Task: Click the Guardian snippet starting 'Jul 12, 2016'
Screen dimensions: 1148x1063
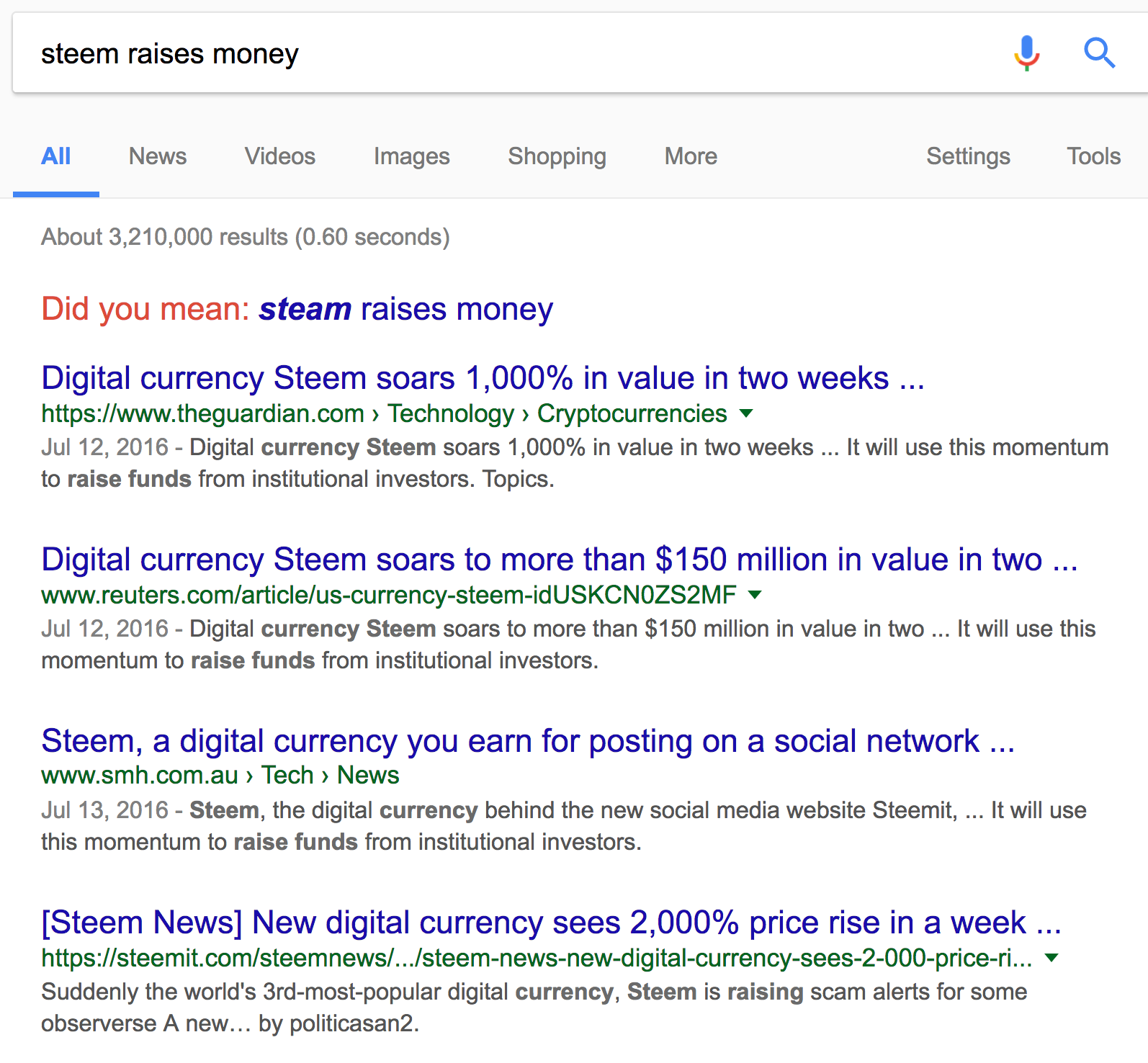Action: pyautogui.click(x=575, y=463)
